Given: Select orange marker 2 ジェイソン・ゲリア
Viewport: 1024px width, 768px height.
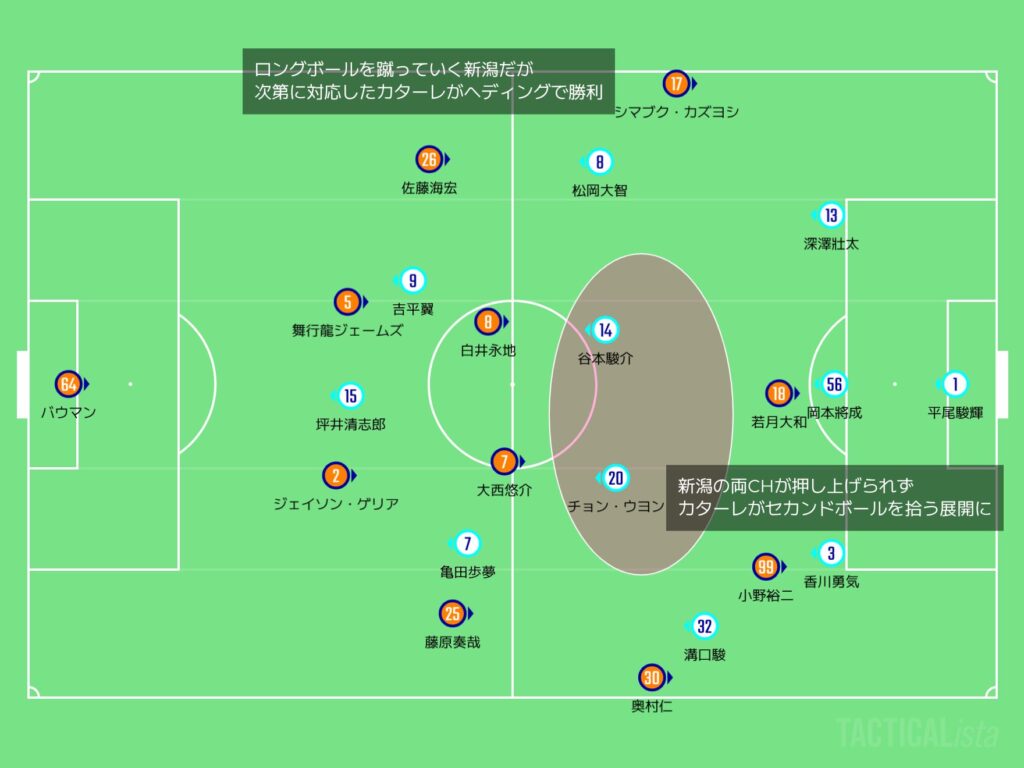Looking at the screenshot, I should [336, 476].
